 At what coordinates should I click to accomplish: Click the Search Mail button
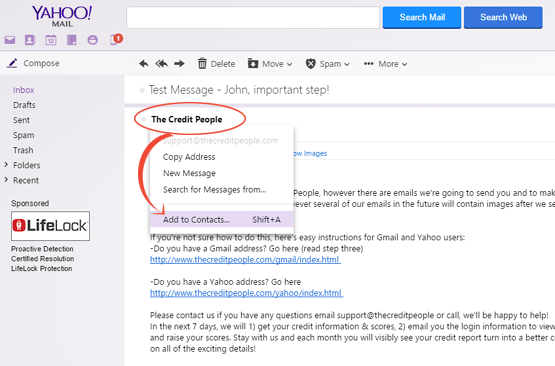click(422, 17)
